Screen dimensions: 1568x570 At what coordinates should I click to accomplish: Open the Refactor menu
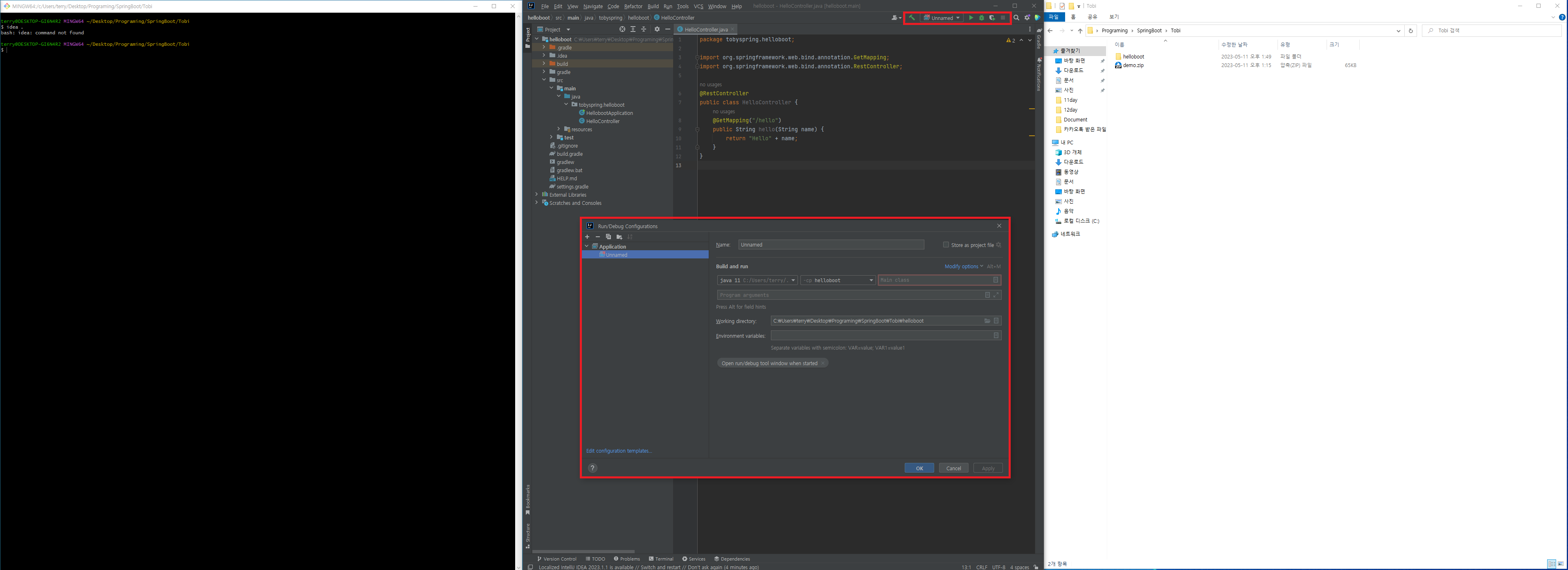(633, 6)
